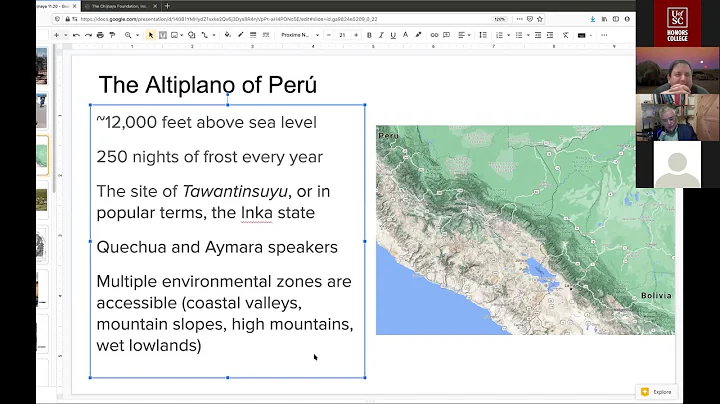Click the new slide plus button
The width and height of the screenshot is (720, 404).
coord(56,35)
